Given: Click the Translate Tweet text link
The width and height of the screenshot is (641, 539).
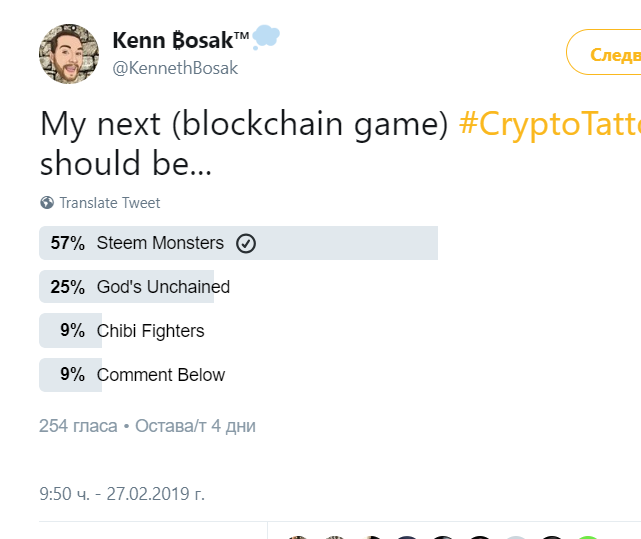Looking at the screenshot, I should pos(109,203).
